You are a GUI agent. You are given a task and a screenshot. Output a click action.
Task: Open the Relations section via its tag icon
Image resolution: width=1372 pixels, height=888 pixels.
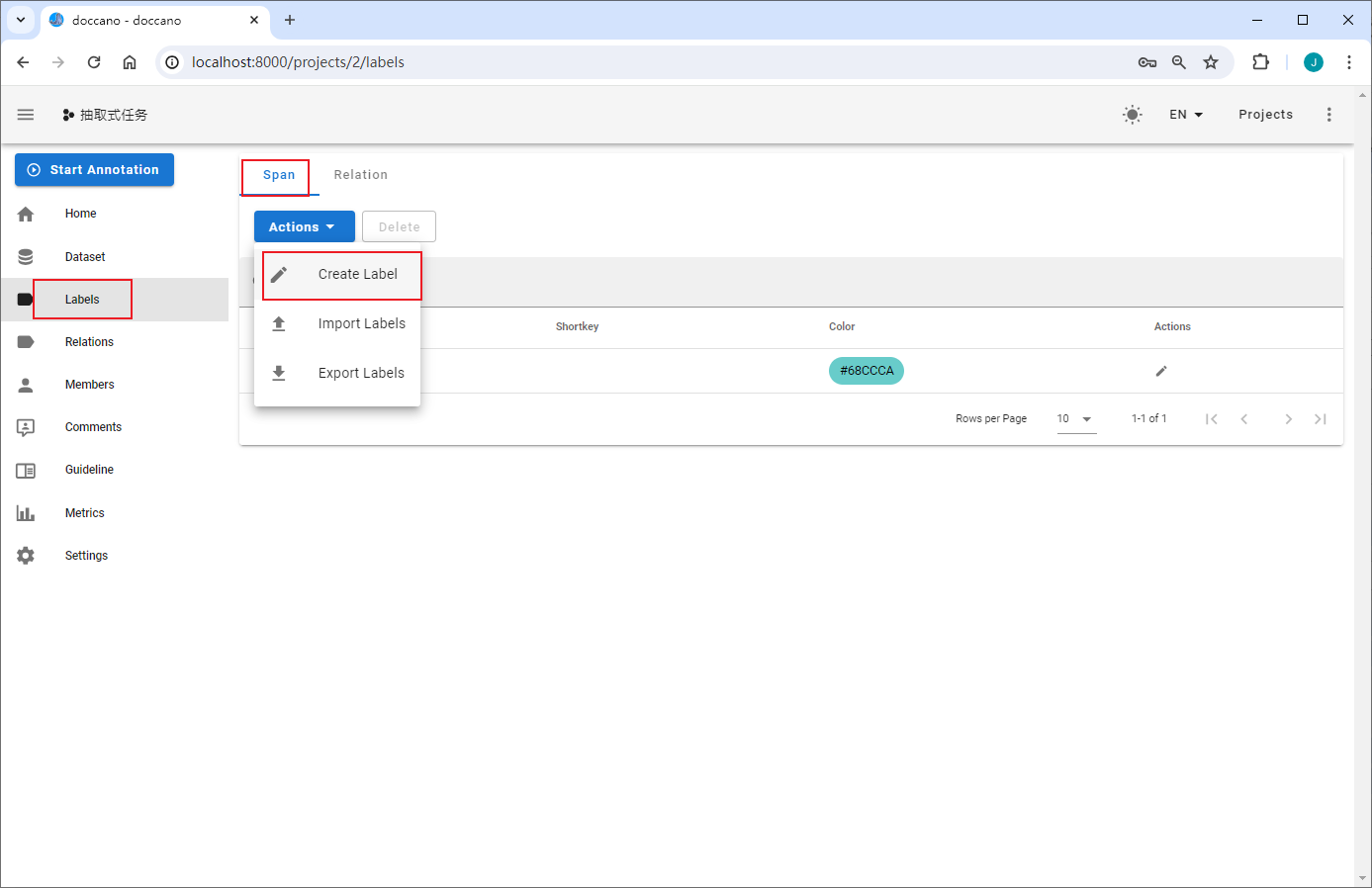point(25,341)
